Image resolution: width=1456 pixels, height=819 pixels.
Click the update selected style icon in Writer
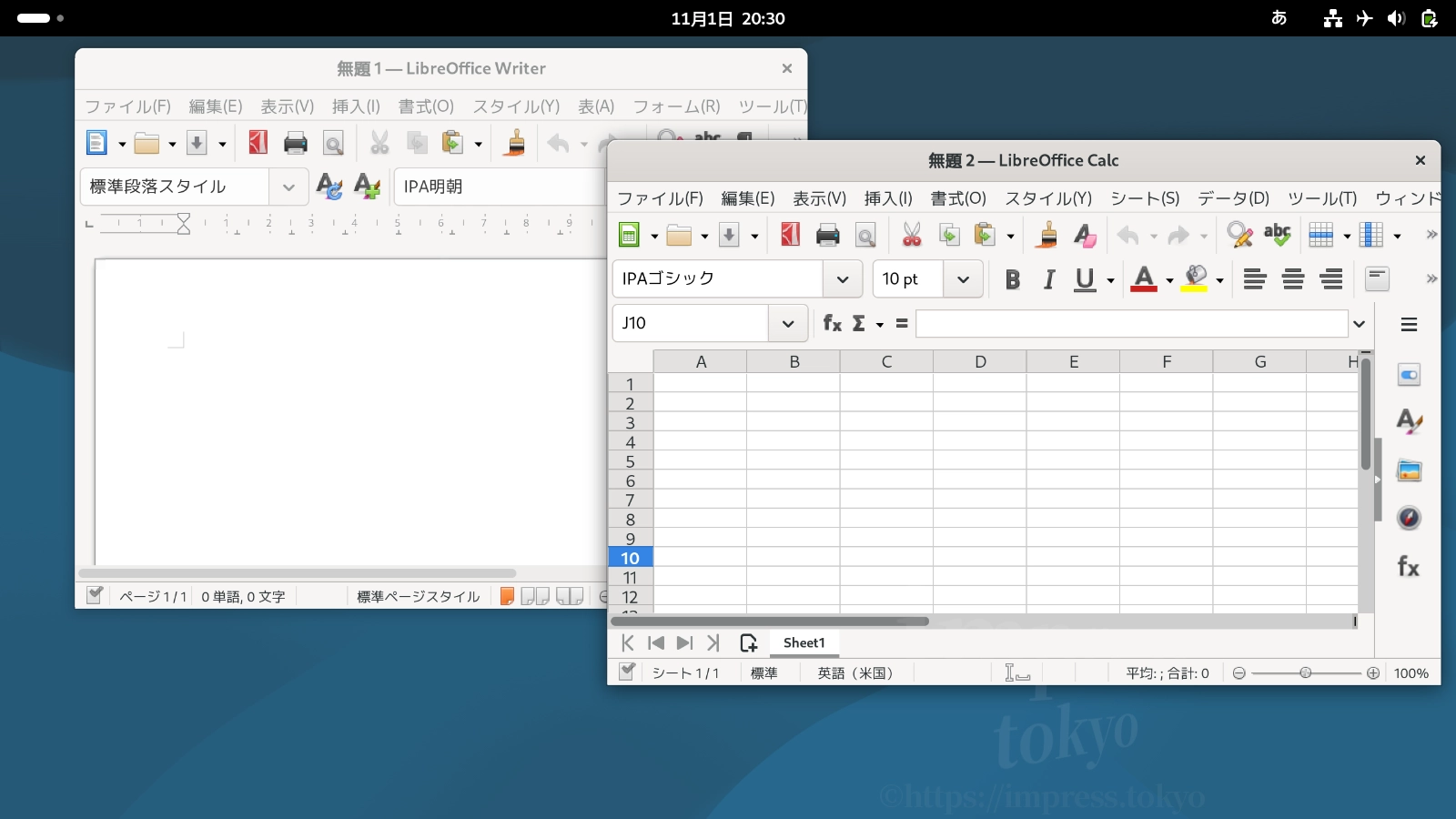click(x=329, y=187)
